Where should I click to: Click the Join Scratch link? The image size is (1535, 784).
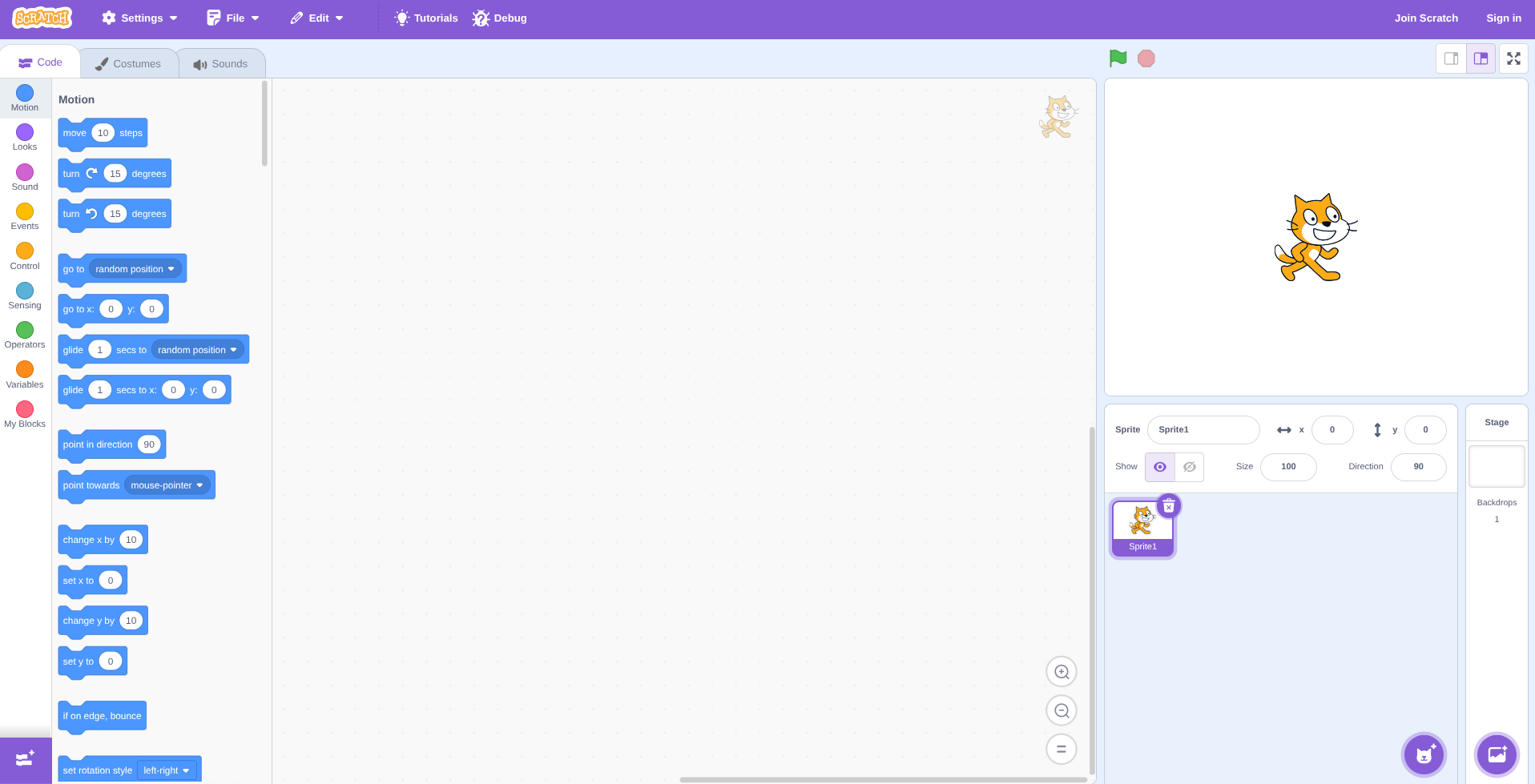[1426, 18]
